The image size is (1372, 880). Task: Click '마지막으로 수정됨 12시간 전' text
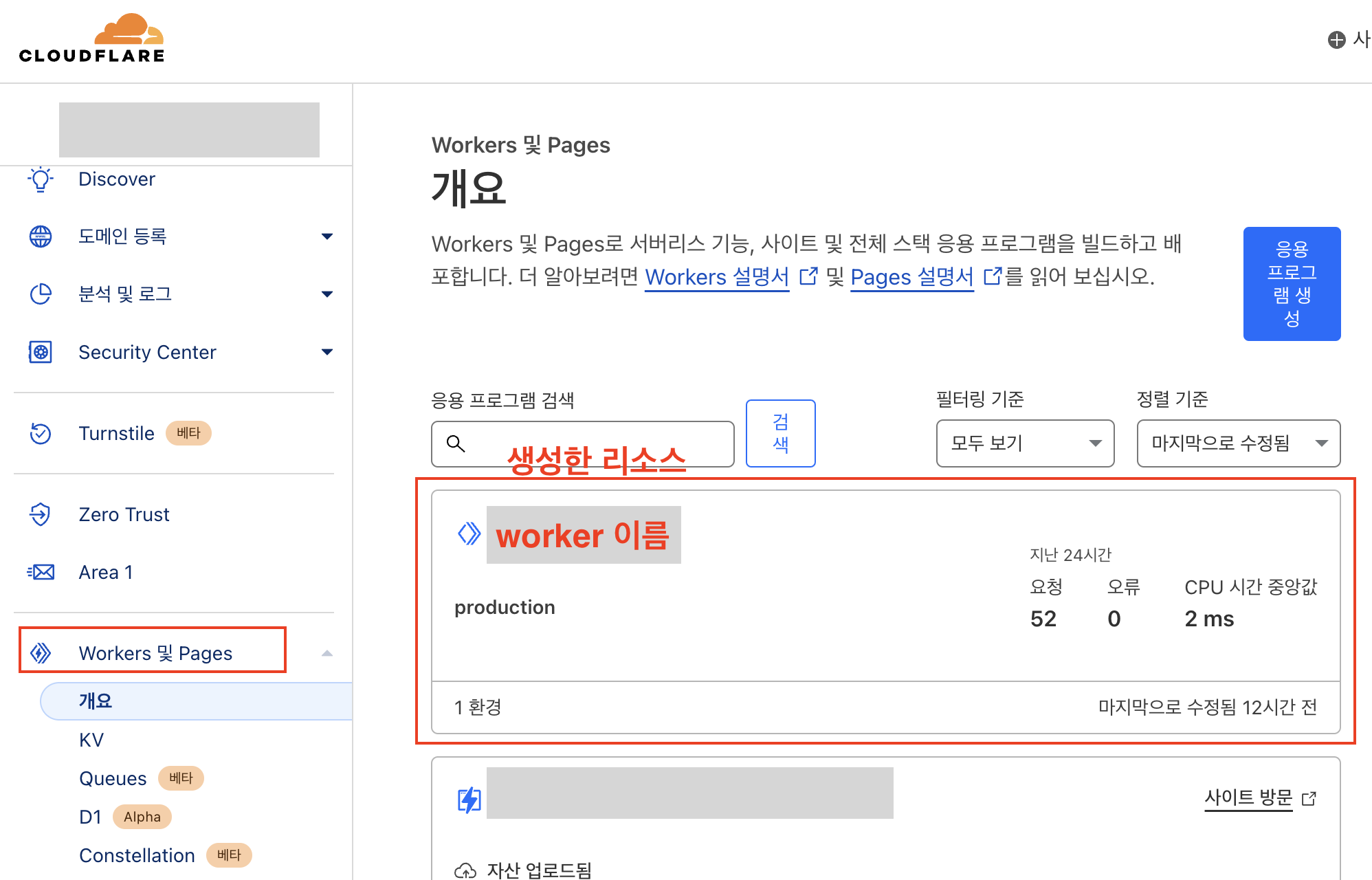(x=1207, y=707)
